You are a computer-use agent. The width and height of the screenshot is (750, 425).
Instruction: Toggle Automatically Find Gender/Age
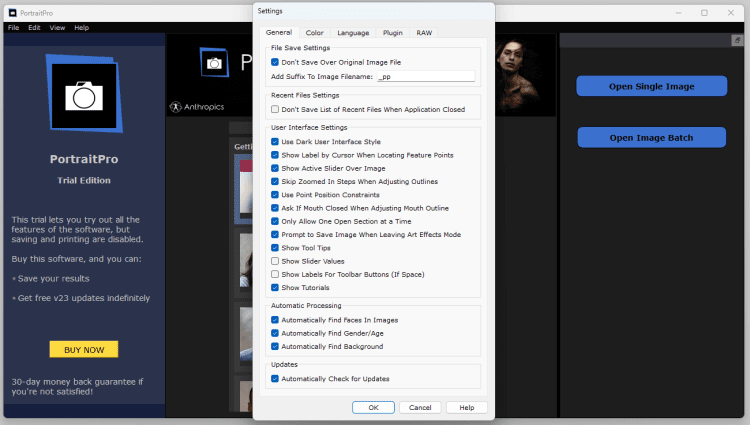pyautogui.click(x=275, y=333)
